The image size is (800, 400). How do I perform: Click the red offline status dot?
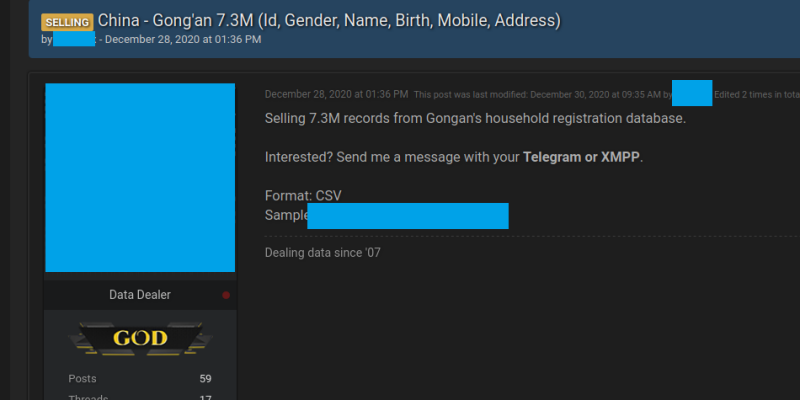(226, 295)
